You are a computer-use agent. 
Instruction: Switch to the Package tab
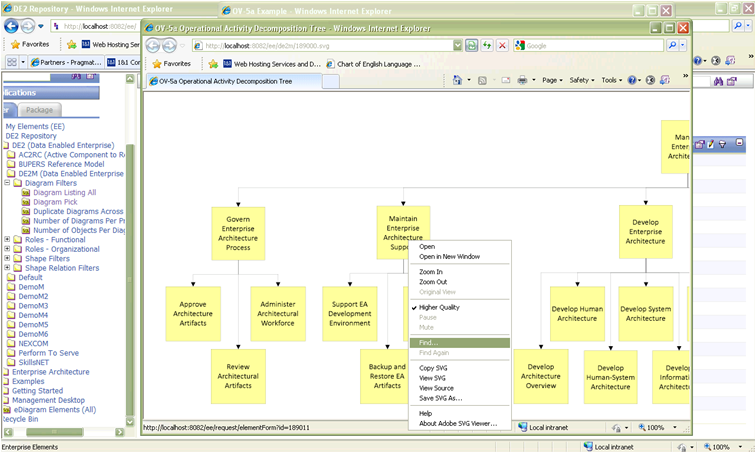pos(39,110)
